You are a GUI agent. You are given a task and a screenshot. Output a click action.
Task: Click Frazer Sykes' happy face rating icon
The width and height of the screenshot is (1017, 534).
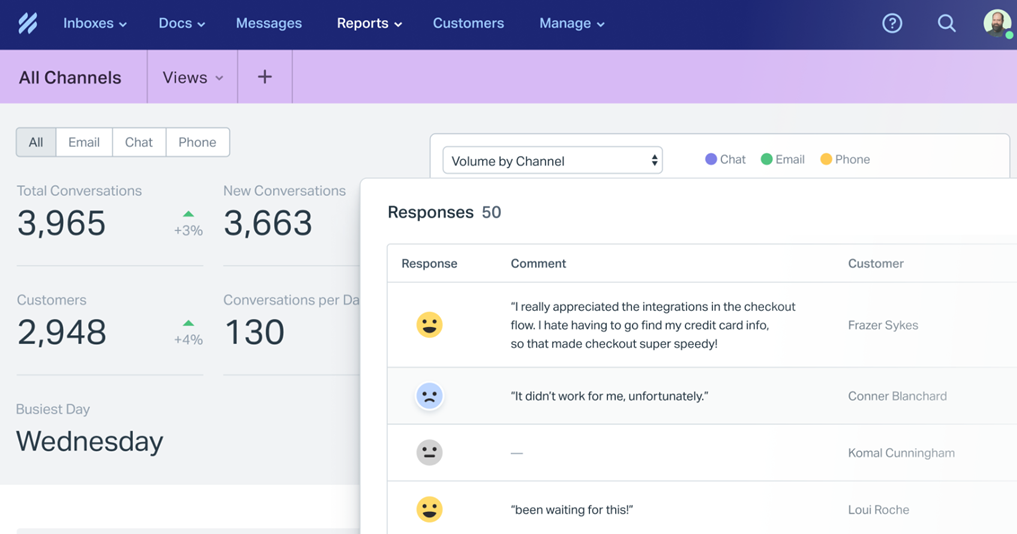(429, 325)
